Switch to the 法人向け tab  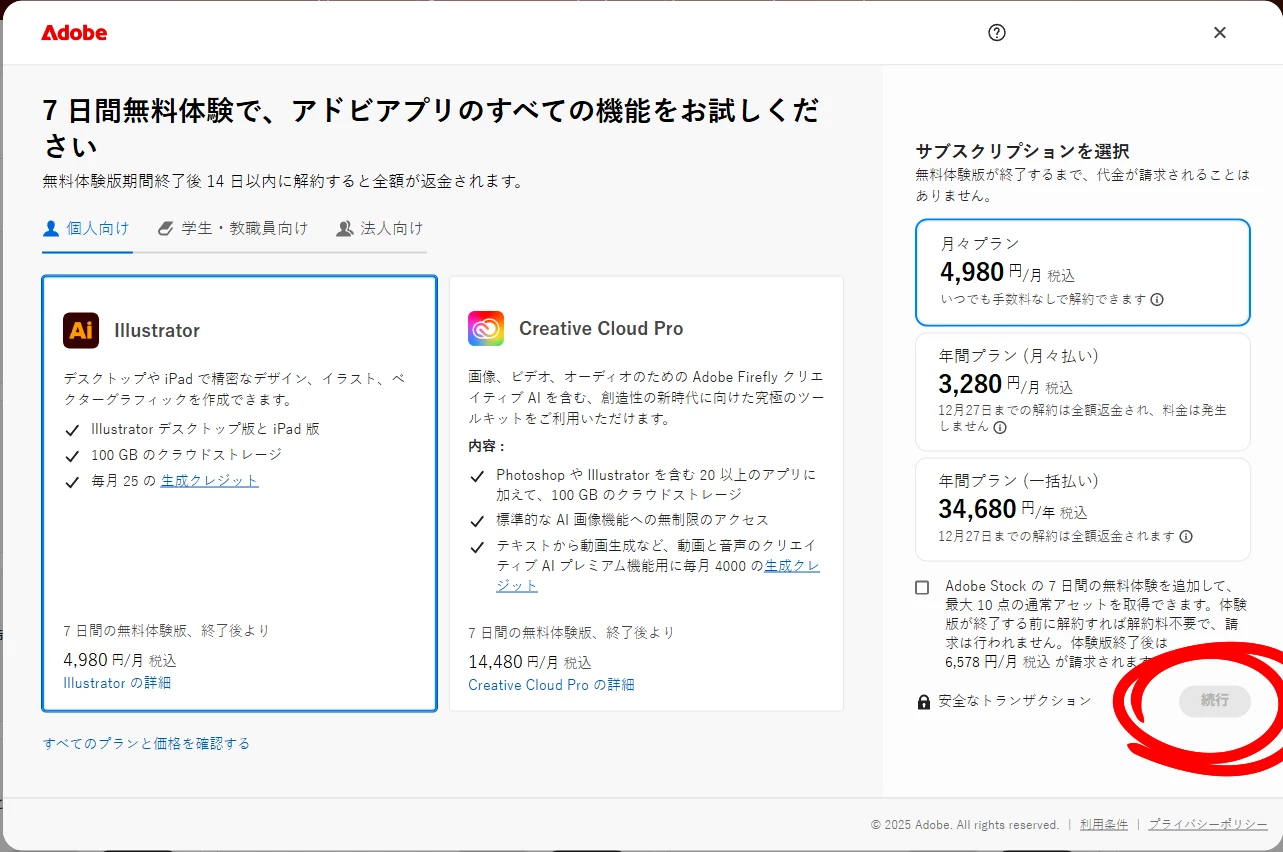[380, 229]
